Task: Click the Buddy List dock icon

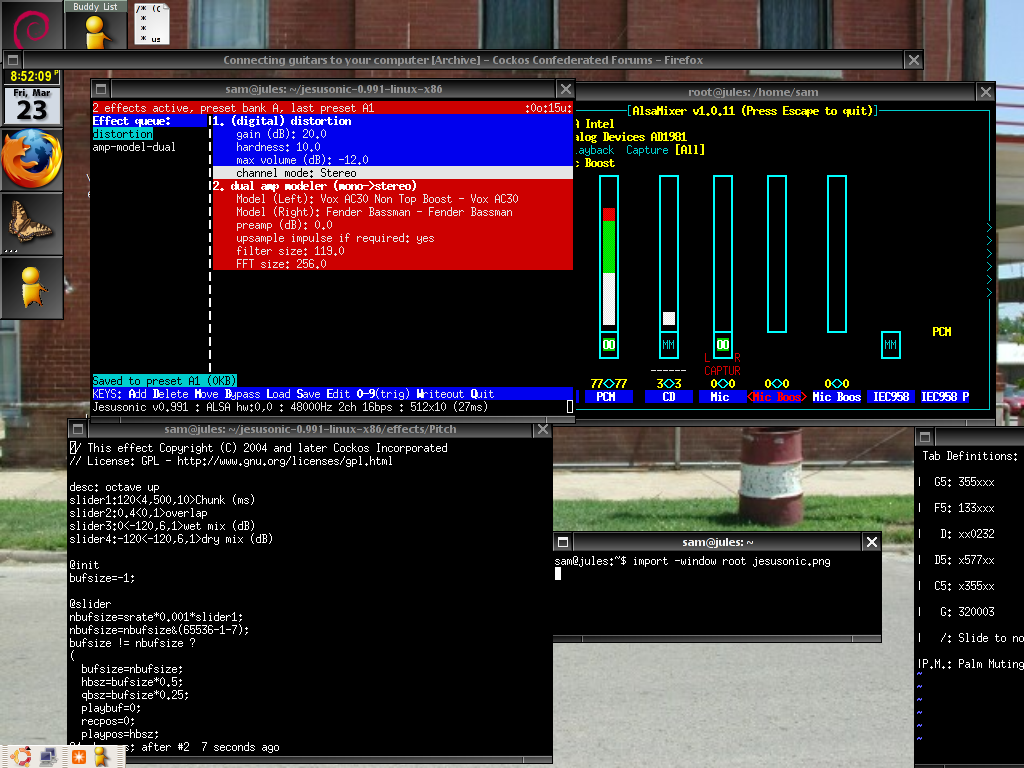Action: (x=96, y=26)
